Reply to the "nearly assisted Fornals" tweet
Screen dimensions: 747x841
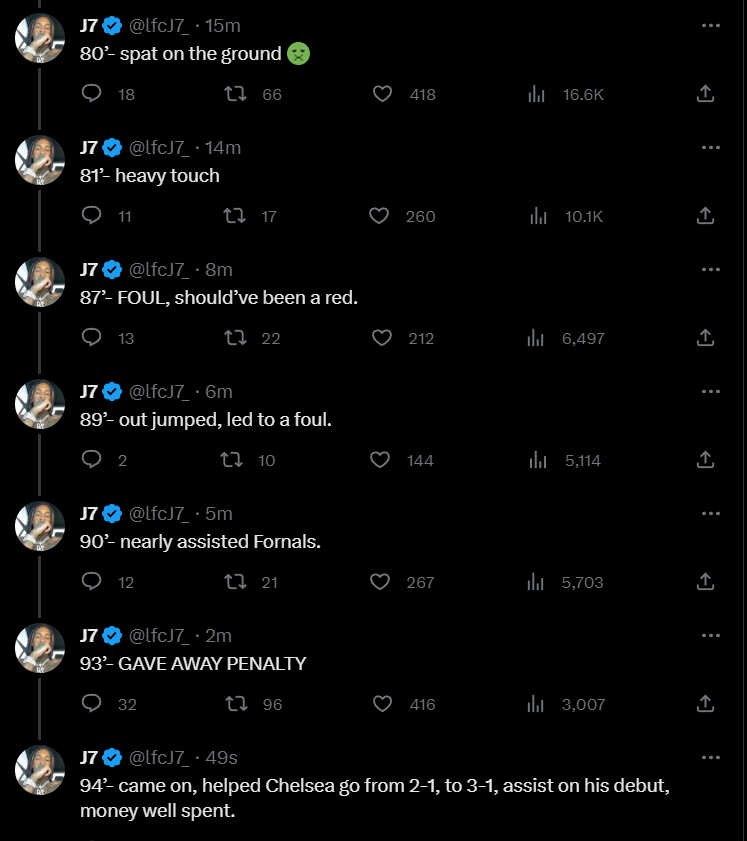click(92, 581)
